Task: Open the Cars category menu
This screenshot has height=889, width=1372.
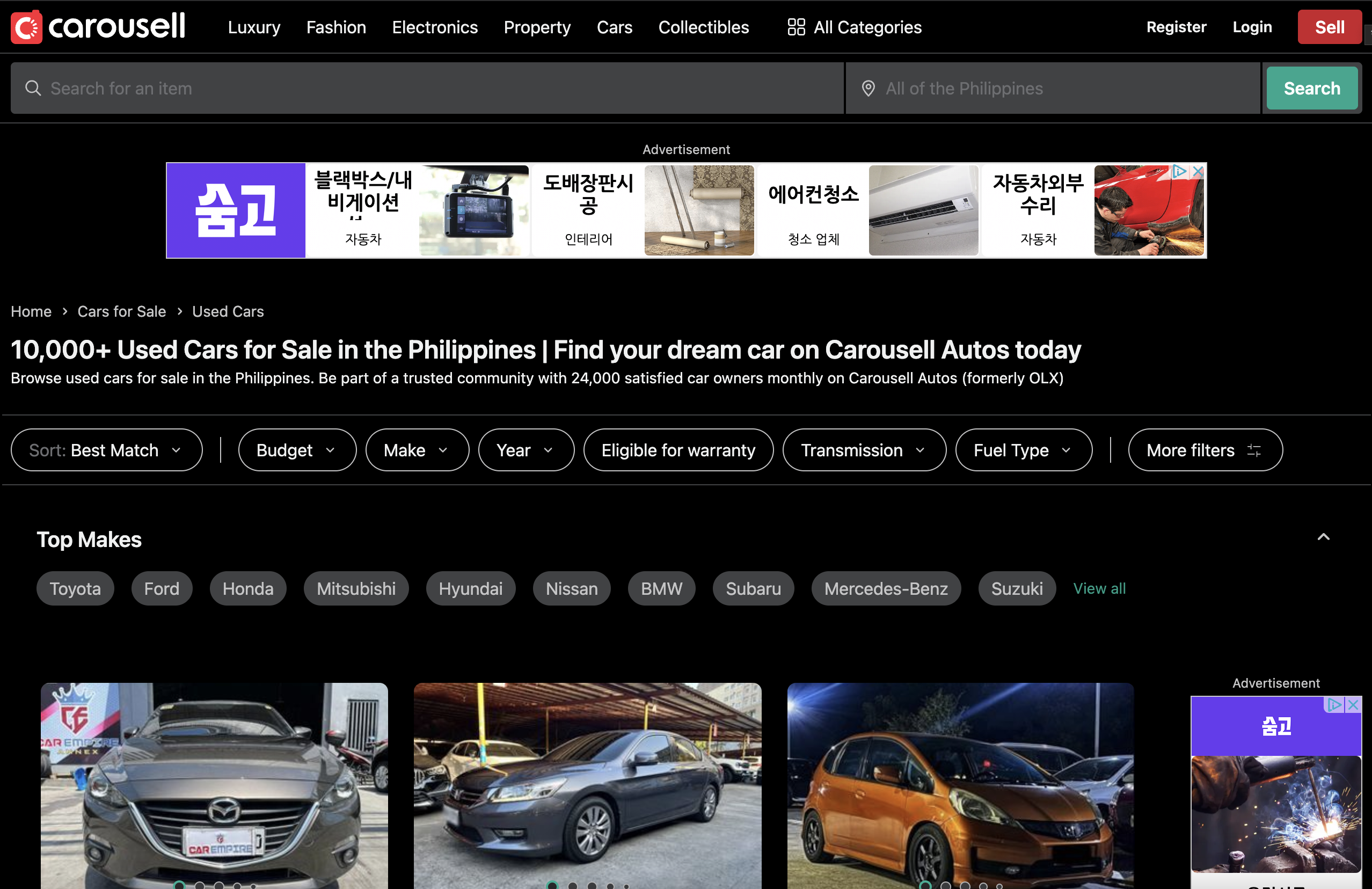Action: pyautogui.click(x=615, y=27)
